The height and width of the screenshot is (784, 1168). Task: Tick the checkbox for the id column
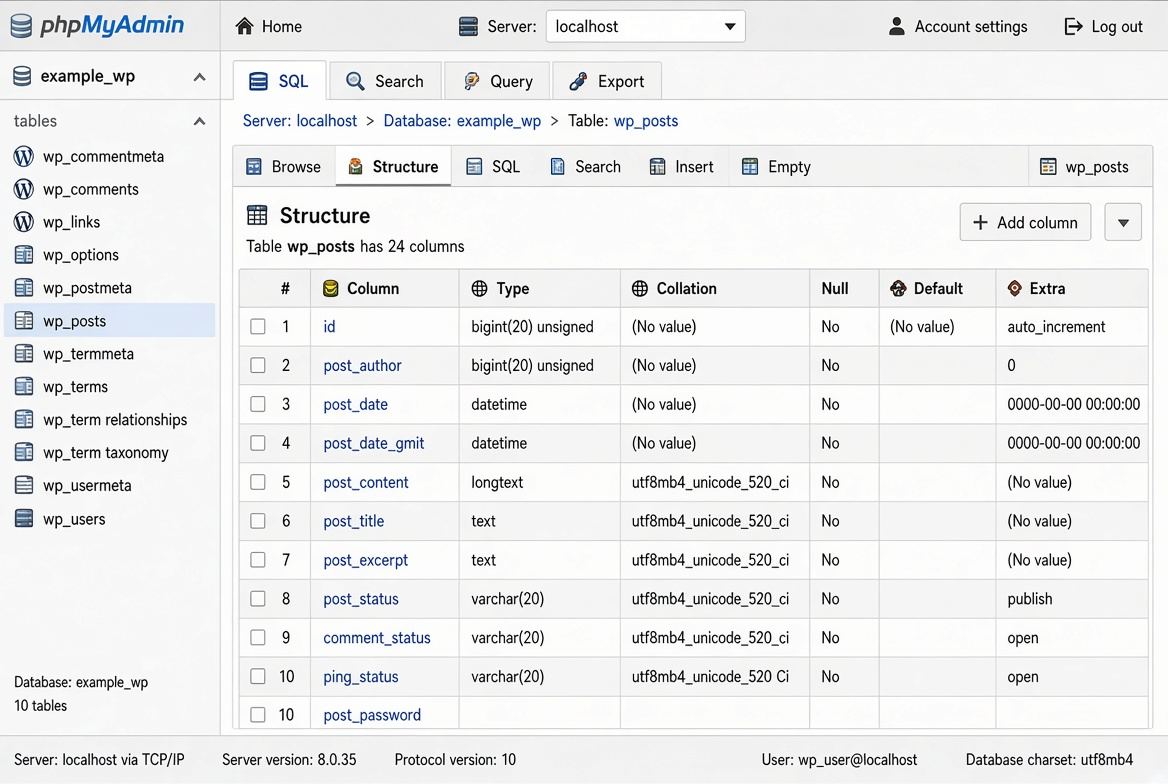point(258,326)
